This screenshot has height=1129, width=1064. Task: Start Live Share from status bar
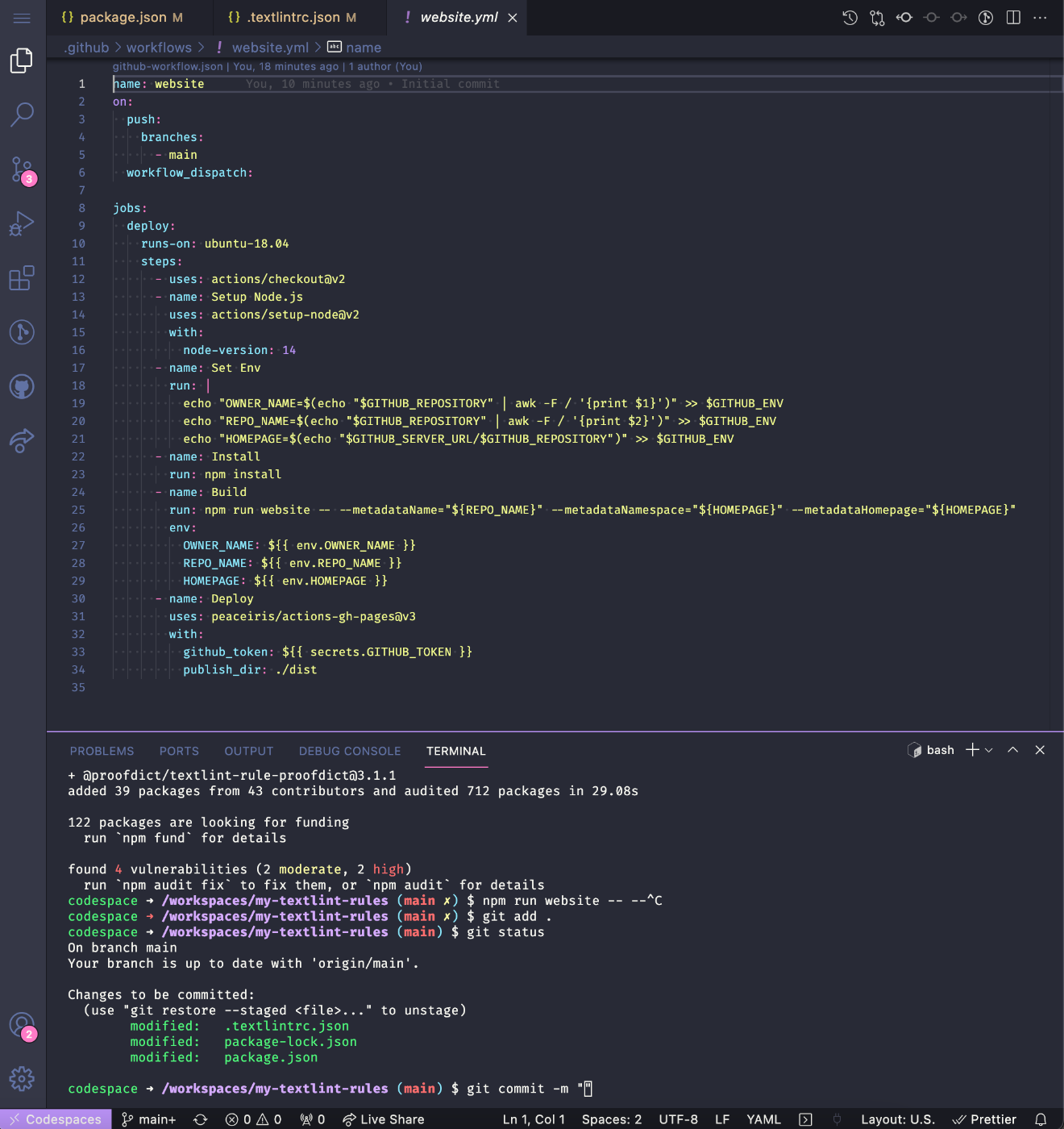point(384,1119)
